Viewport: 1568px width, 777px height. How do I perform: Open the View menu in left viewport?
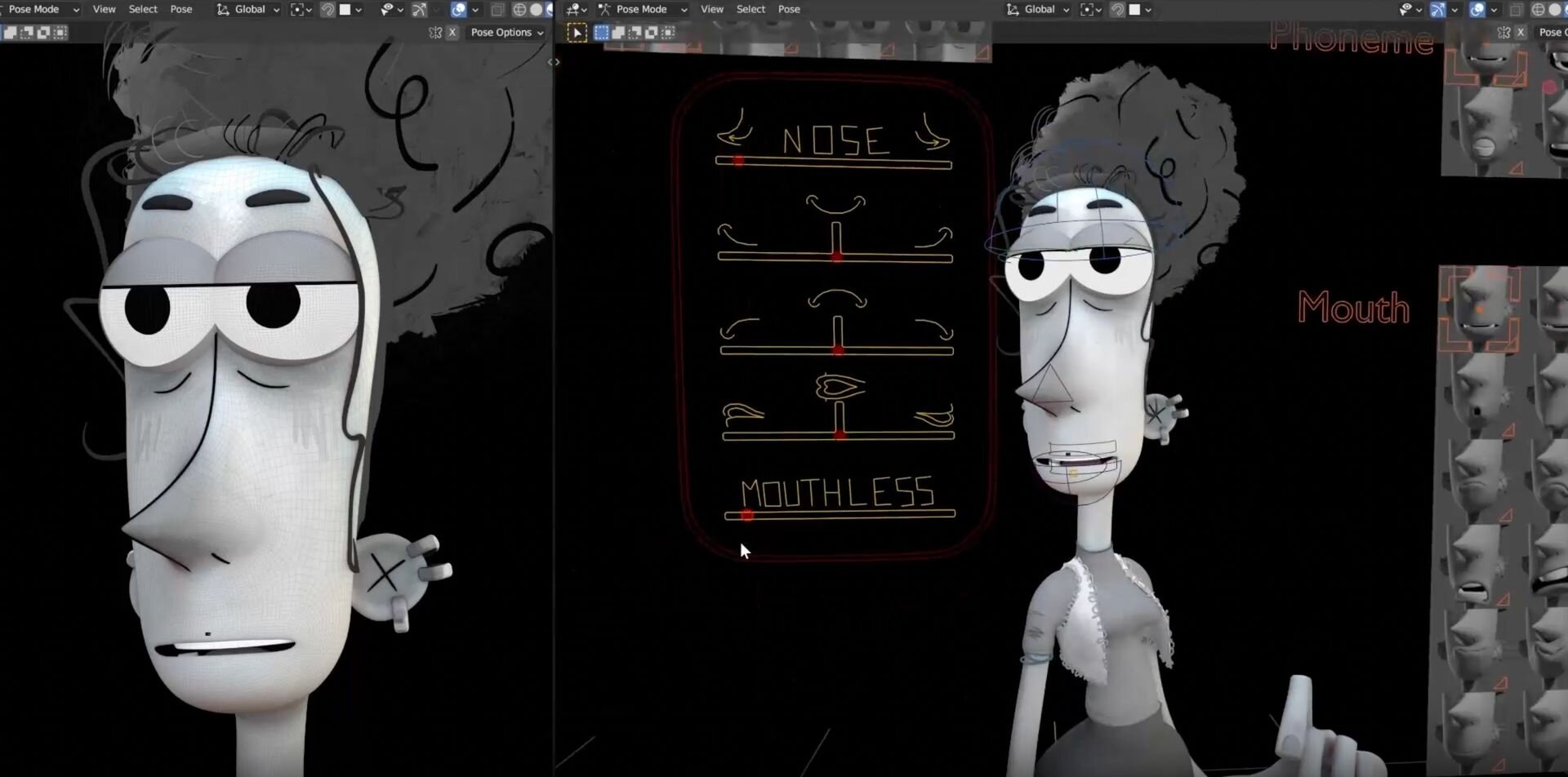(104, 10)
